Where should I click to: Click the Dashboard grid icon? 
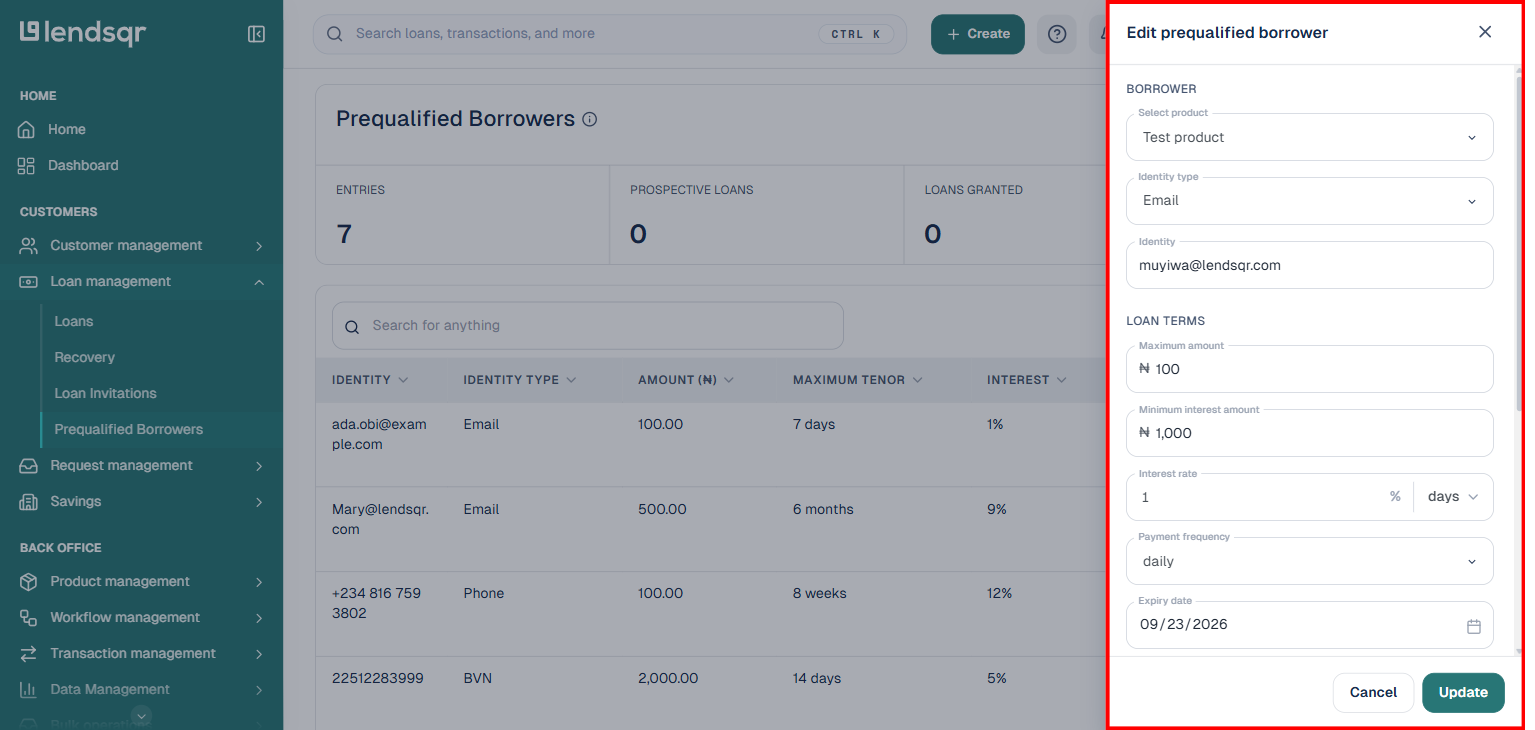click(27, 166)
